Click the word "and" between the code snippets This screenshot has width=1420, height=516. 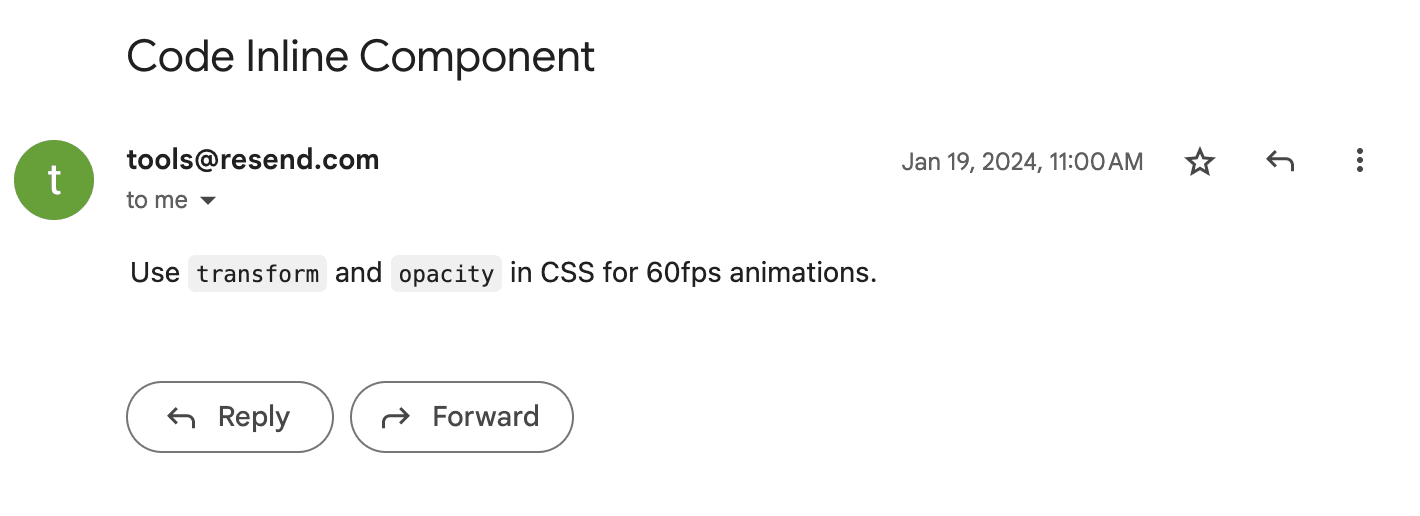(359, 273)
